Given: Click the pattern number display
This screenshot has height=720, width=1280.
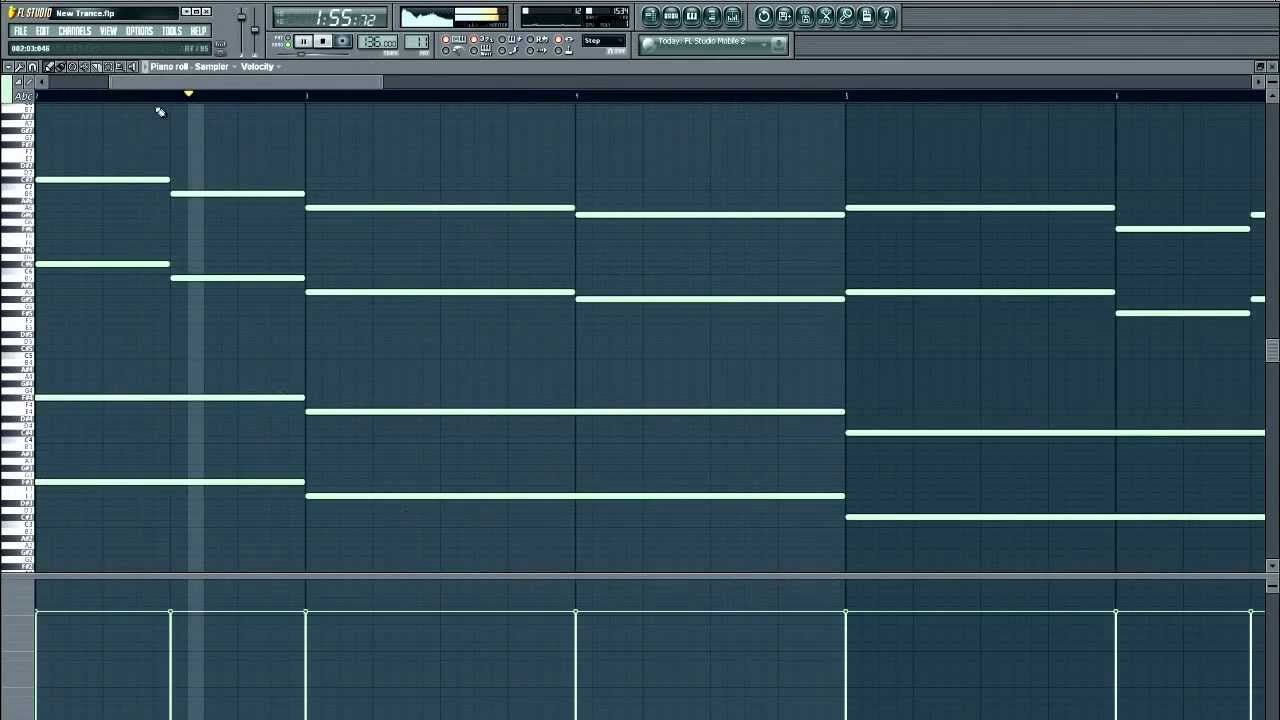Looking at the screenshot, I should click(417, 42).
